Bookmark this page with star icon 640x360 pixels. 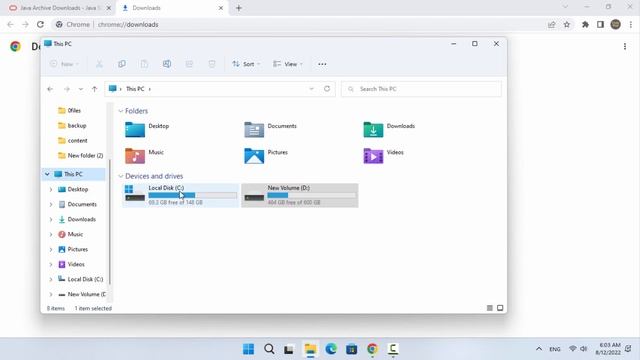(x=567, y=24)
